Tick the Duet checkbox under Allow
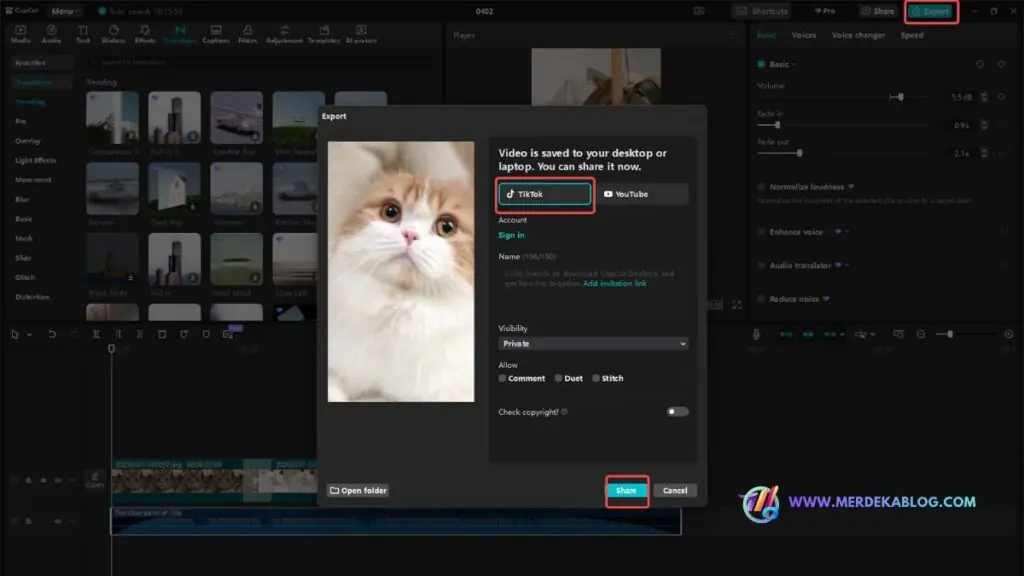This screenshot has width=1024, height=576. (x=558, y=378)
